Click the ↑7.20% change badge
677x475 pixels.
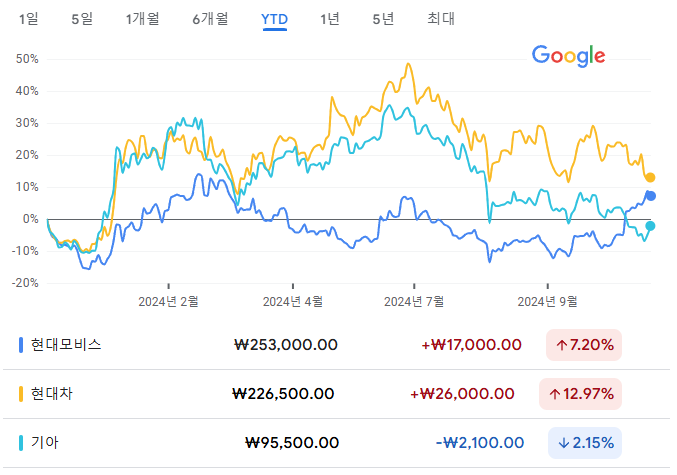point(584,345)
